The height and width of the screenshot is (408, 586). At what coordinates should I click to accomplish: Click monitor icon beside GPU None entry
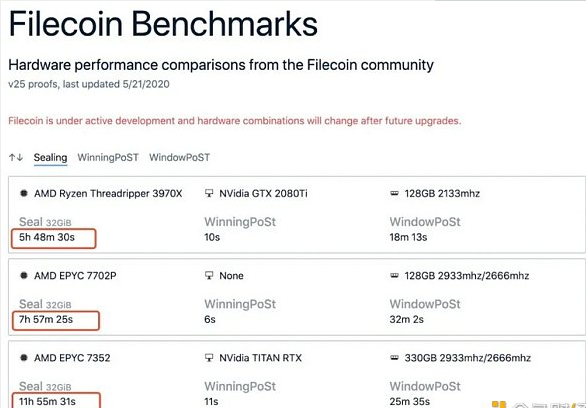click(209, 275)
